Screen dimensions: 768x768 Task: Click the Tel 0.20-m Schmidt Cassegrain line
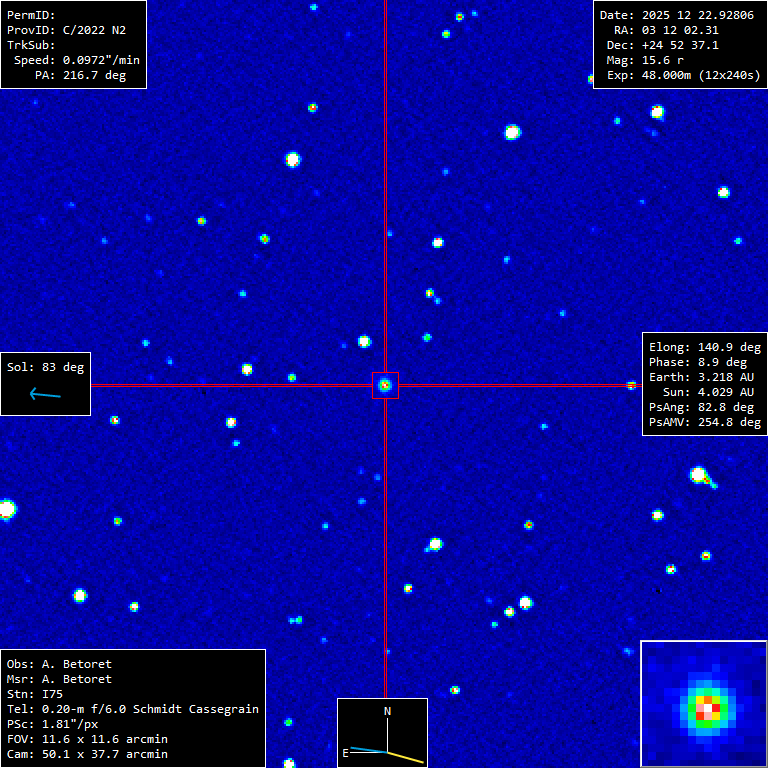(x=132, y=709)
